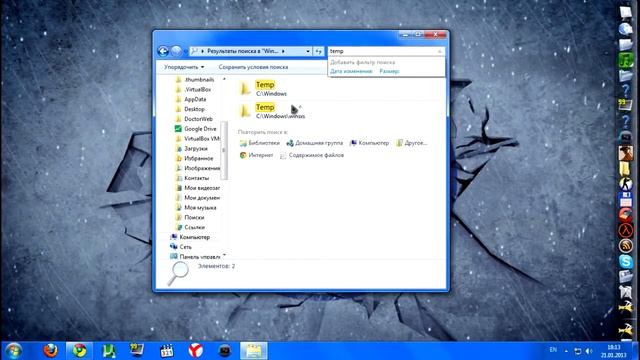Refresh the search results in address bar
Viewport: 640px width, 360px height.
tap(318, 51)
